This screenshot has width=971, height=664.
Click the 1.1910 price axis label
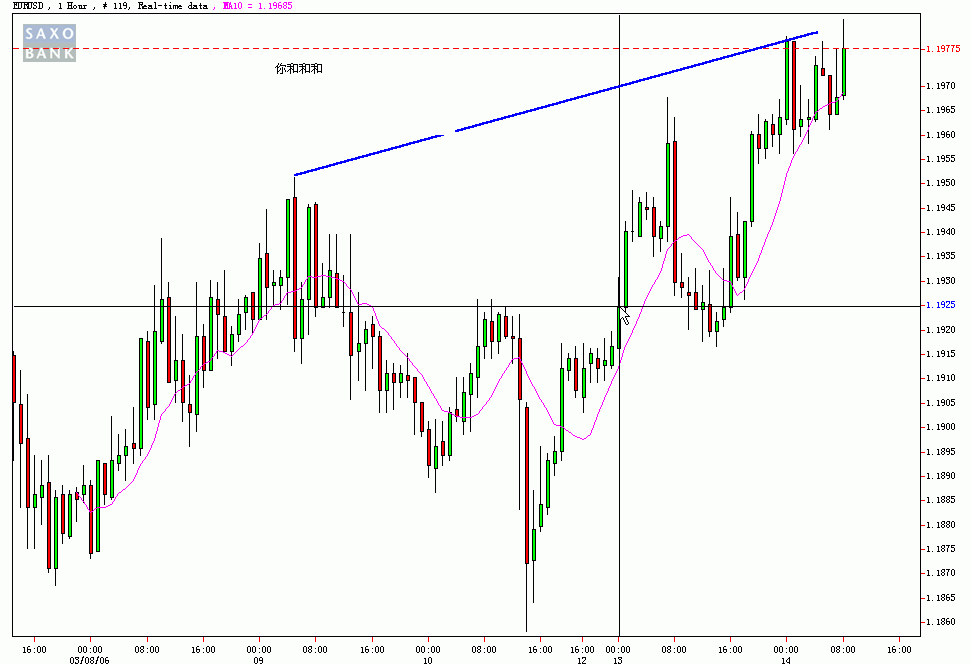pyautogui.click(x=941, y=378)
